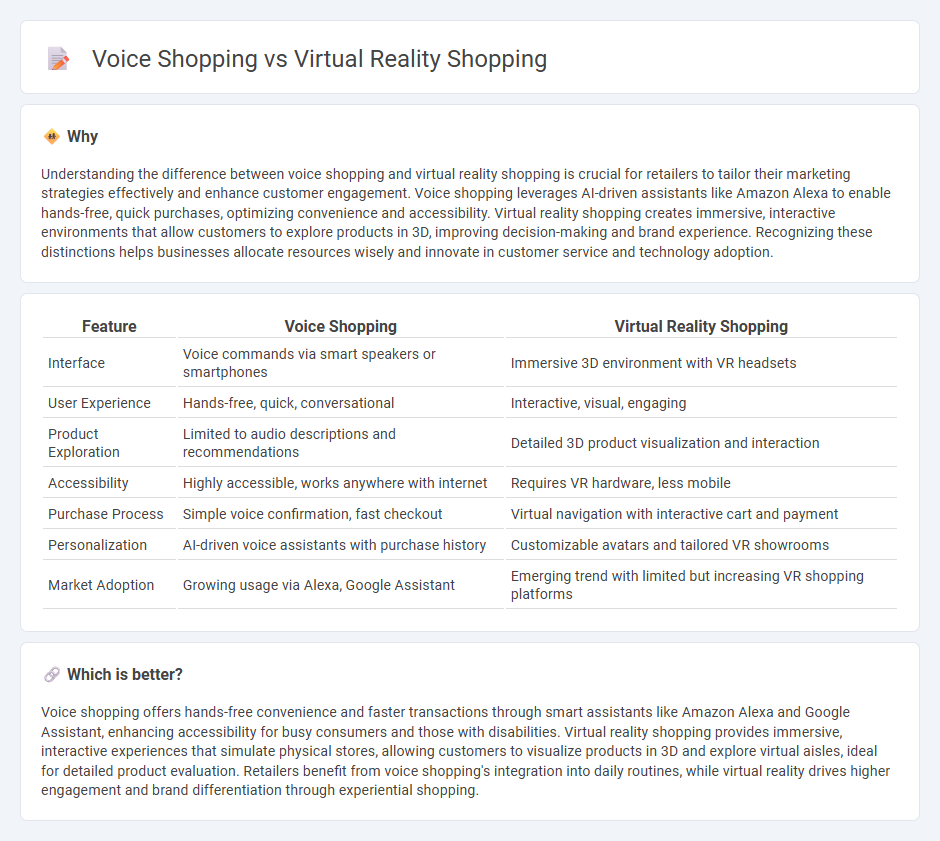This screenshot has width=940, height=841.
Task: Click the 'Voice Shopping' column header
Action: tap(341, 326)
